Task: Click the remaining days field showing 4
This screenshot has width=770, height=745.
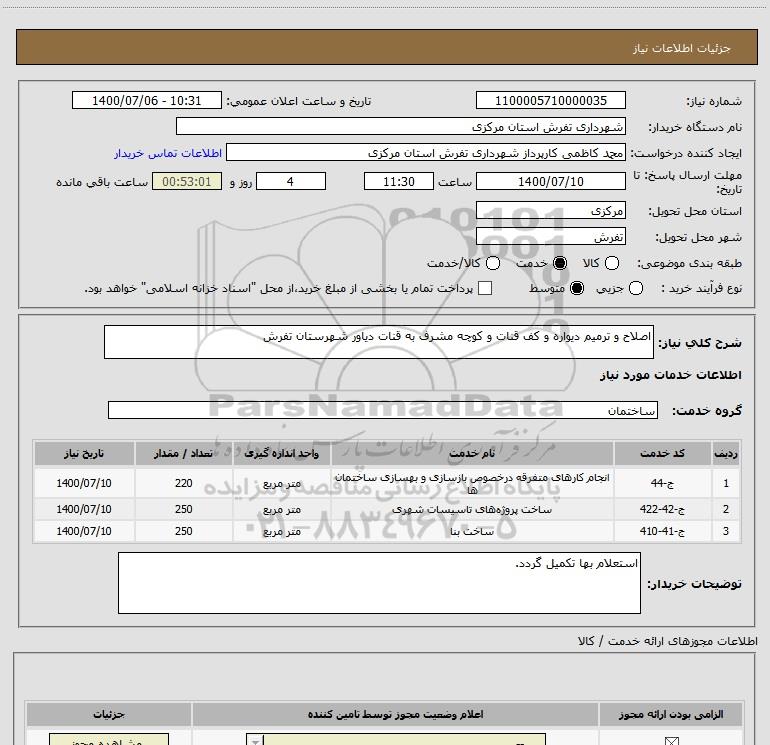Action: coord(291,182)
